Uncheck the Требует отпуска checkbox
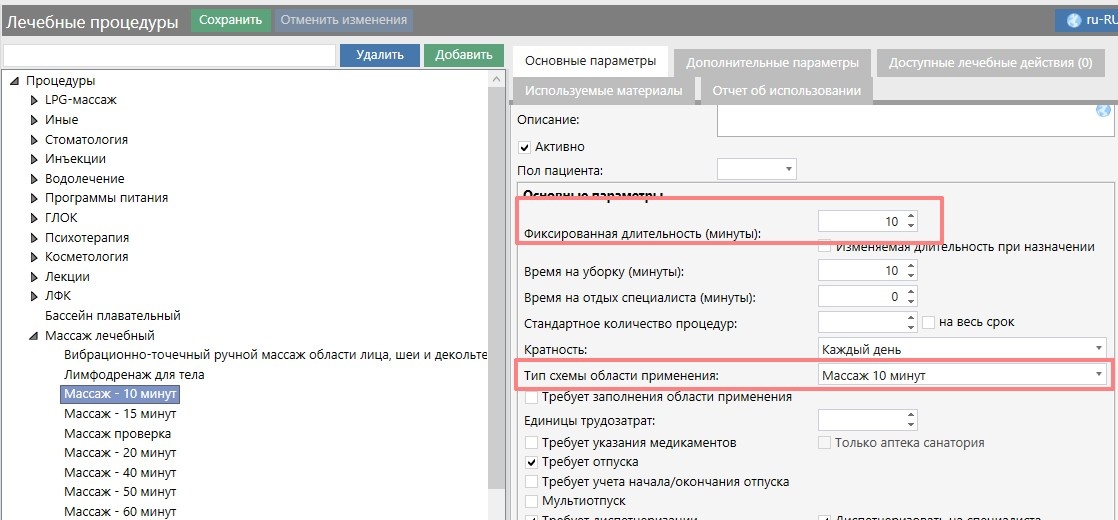The image size is (1118, 520). tap(531, 462)
